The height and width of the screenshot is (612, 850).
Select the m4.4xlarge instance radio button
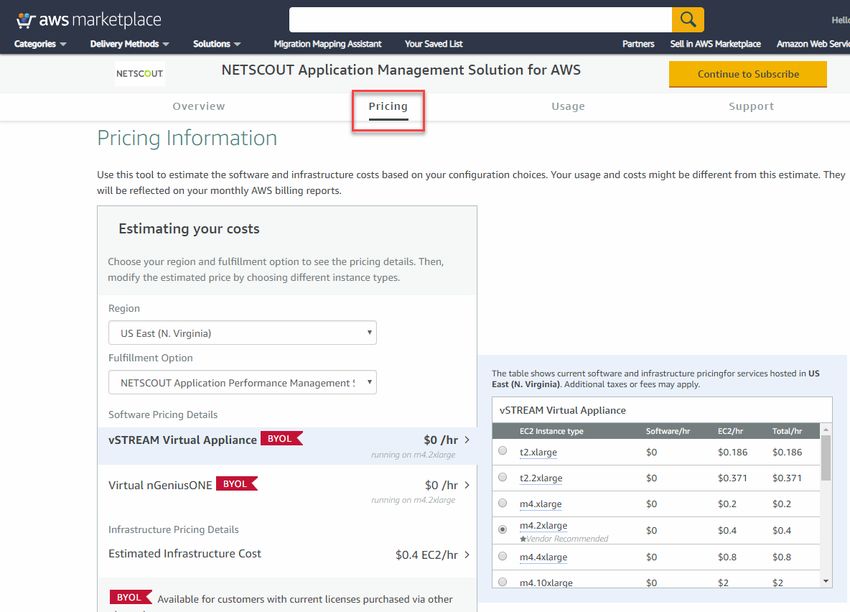coord(503,556)
